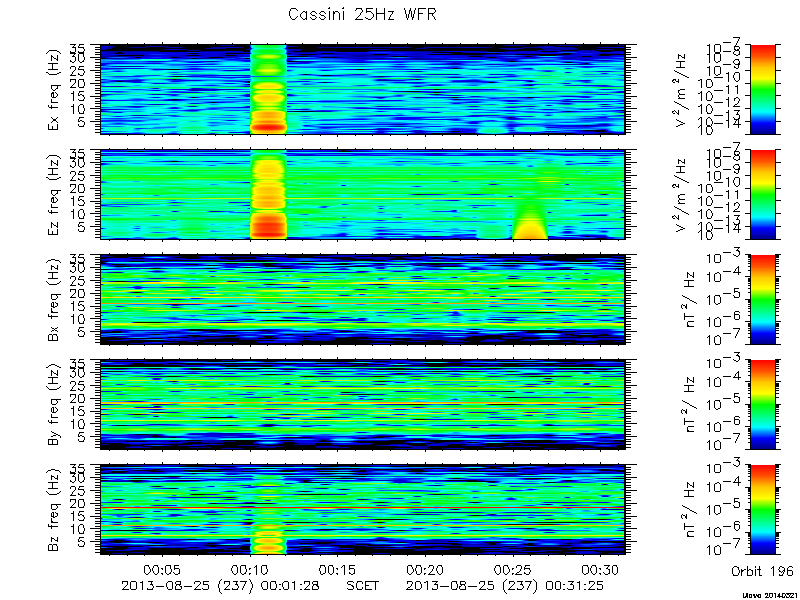The image size is (800, 600).
Task: Click the nT²/Hz unit label beside Bz
Action: pyautogui.click(x=689, y=510)
